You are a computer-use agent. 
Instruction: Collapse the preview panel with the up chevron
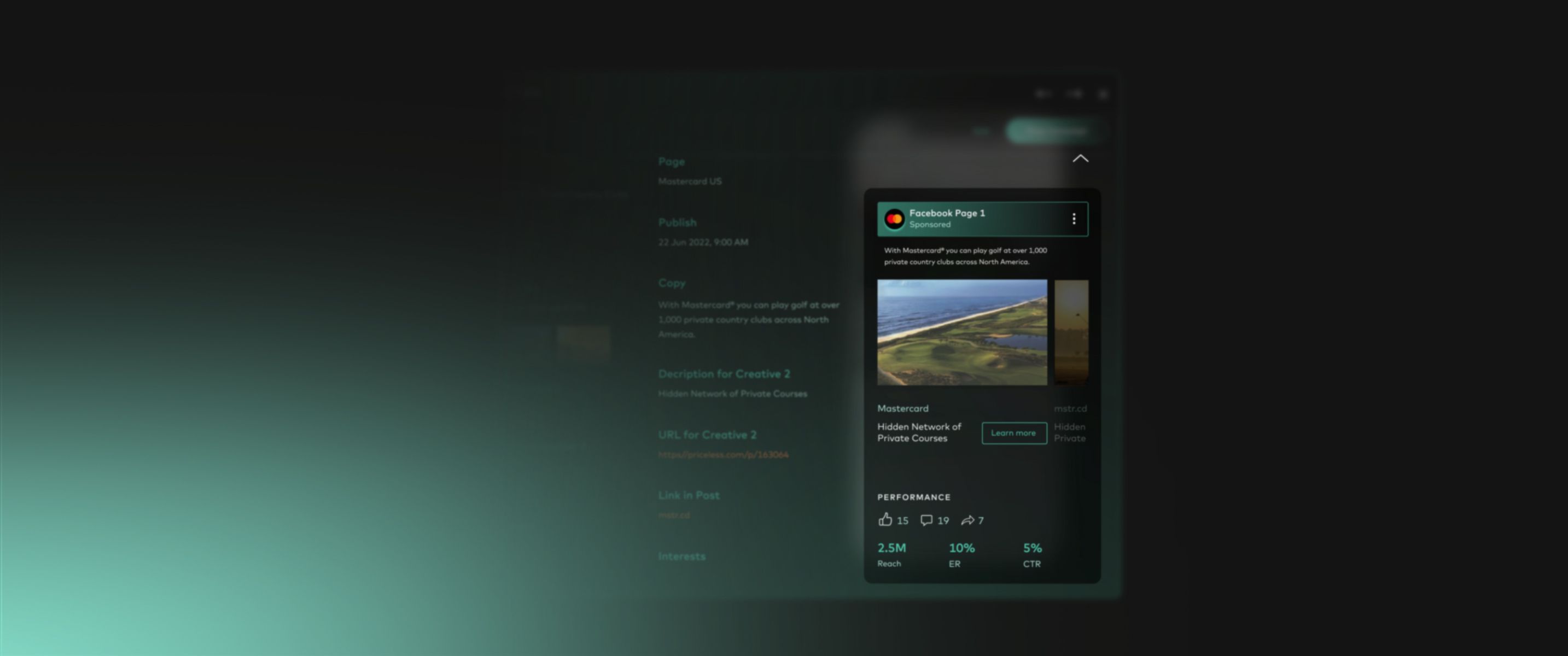pyautogui.click(x=1080, y=158)
